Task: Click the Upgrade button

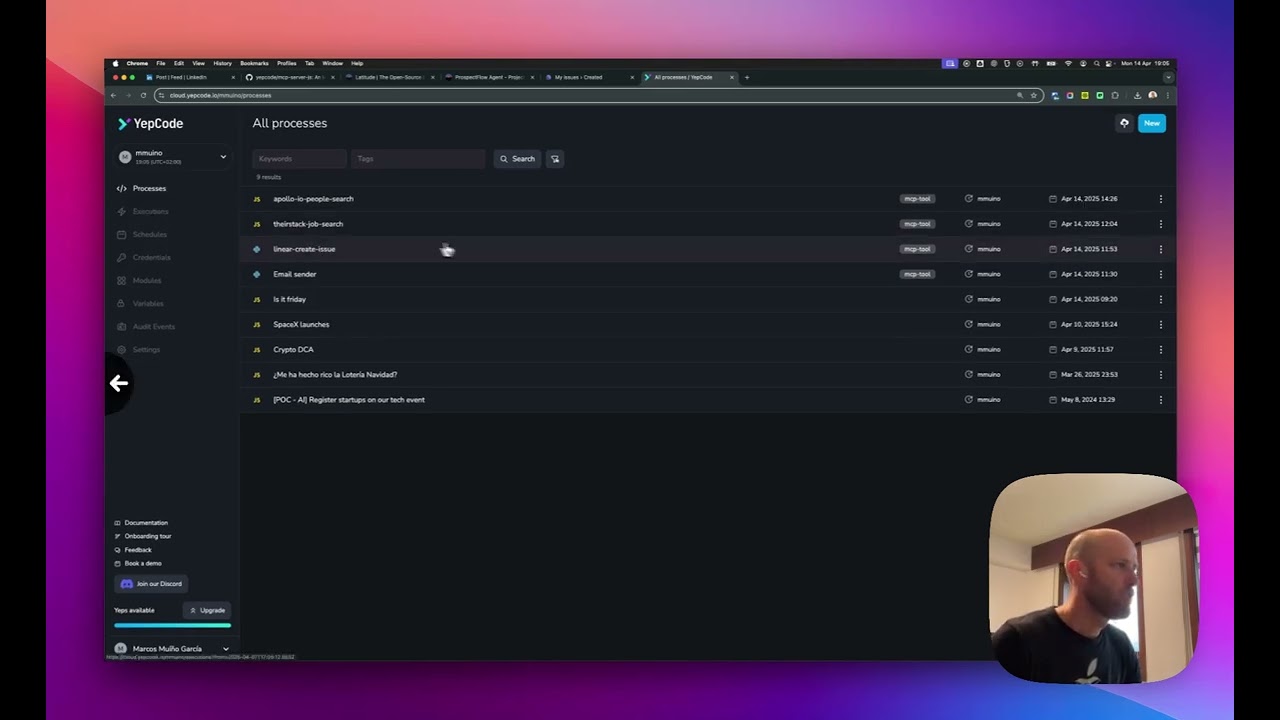Action: 208,610
